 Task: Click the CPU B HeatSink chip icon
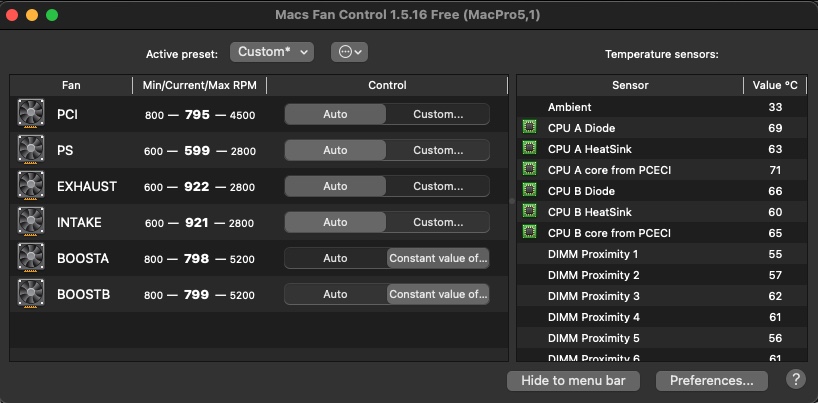point(529,212)
